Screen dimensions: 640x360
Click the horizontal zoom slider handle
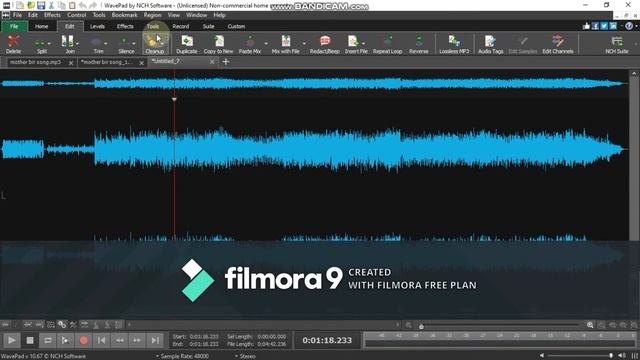421,327
